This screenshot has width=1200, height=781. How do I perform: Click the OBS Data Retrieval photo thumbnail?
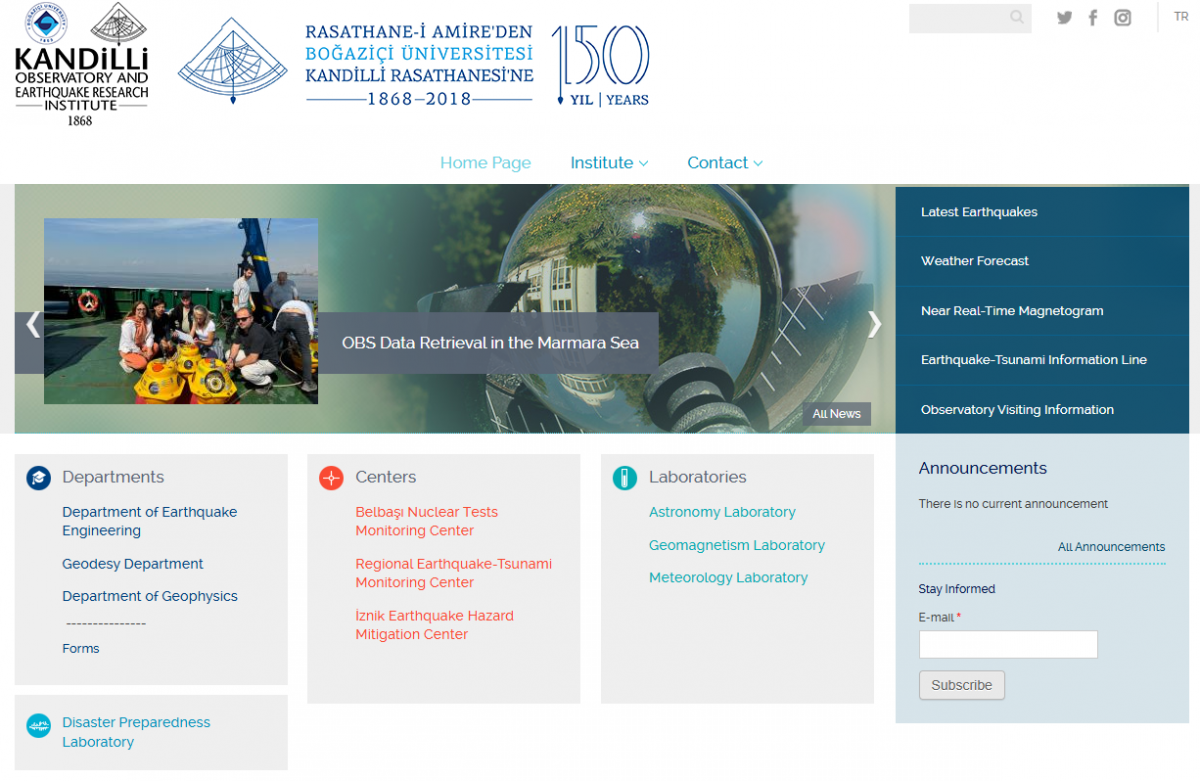coord(181,311)
